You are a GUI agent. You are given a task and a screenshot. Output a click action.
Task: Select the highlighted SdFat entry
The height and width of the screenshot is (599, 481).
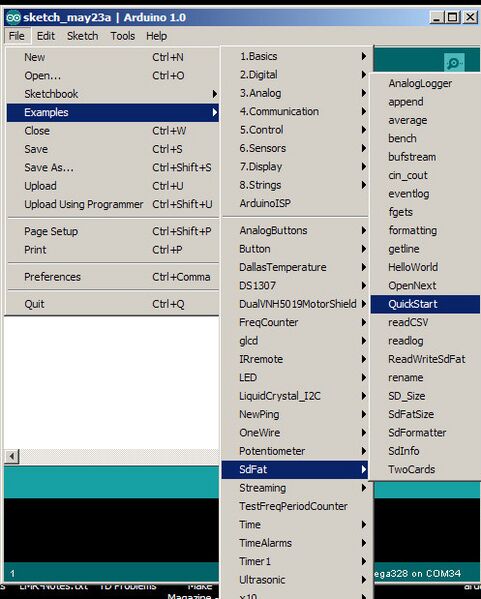coord(295,469)
